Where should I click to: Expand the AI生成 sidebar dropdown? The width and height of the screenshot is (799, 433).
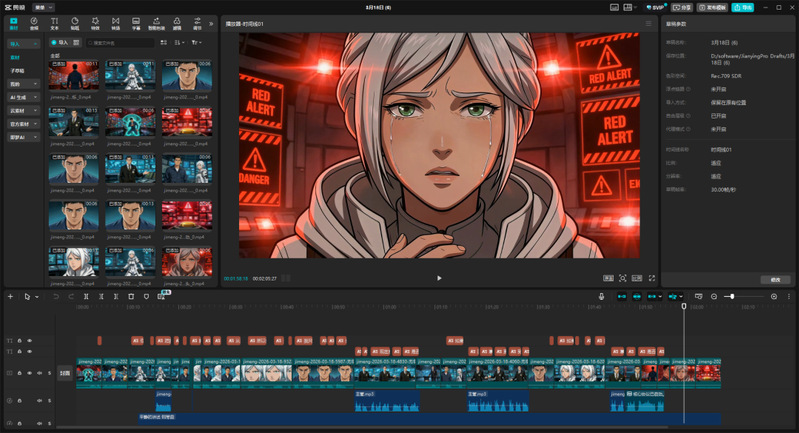(23, 97)
